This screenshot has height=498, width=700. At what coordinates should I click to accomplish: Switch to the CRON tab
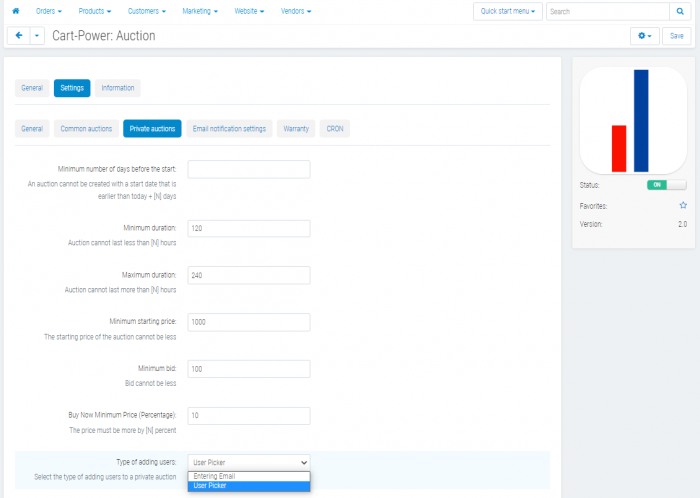(335, 129)
